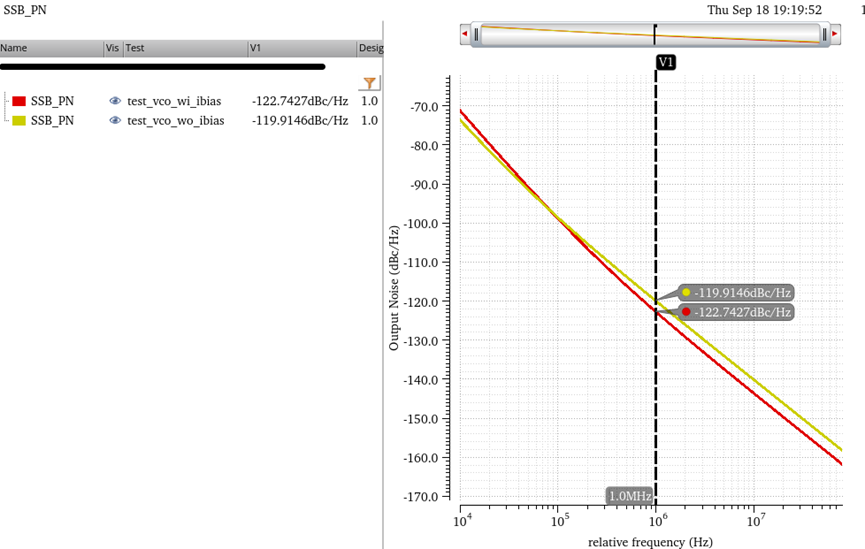This screenshot has height=549, width=865.
Task: Click the yellow color swatch of SSB_PN
Action: [19, 121]
